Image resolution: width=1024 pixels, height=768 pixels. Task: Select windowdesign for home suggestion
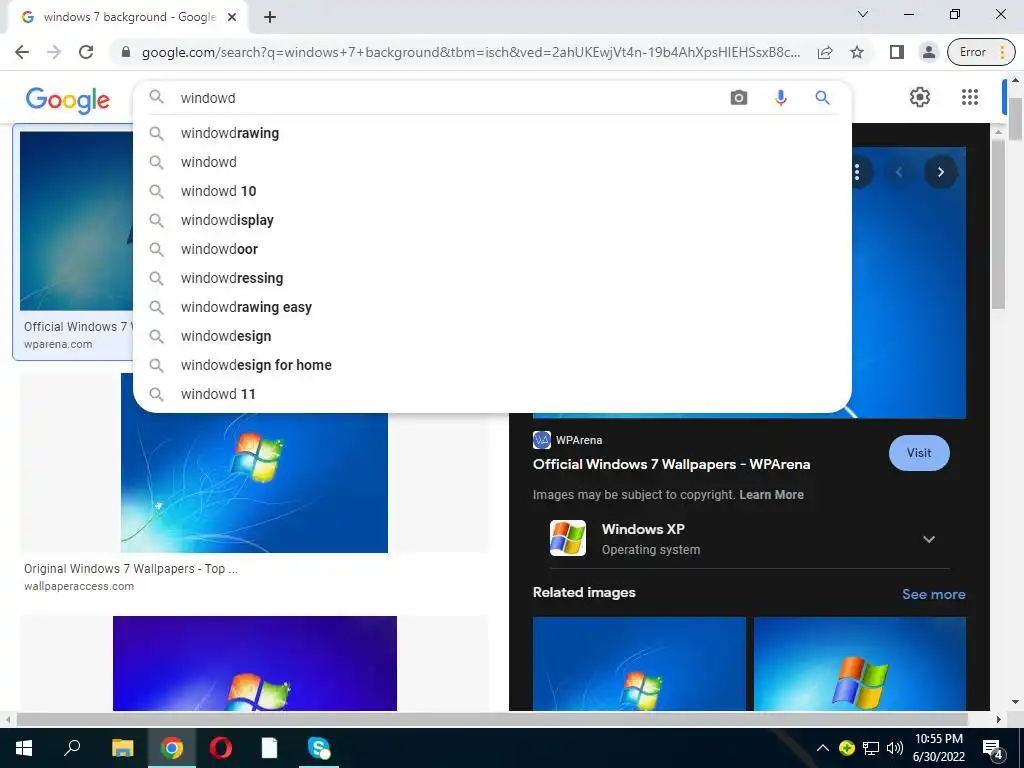[492, 365]
